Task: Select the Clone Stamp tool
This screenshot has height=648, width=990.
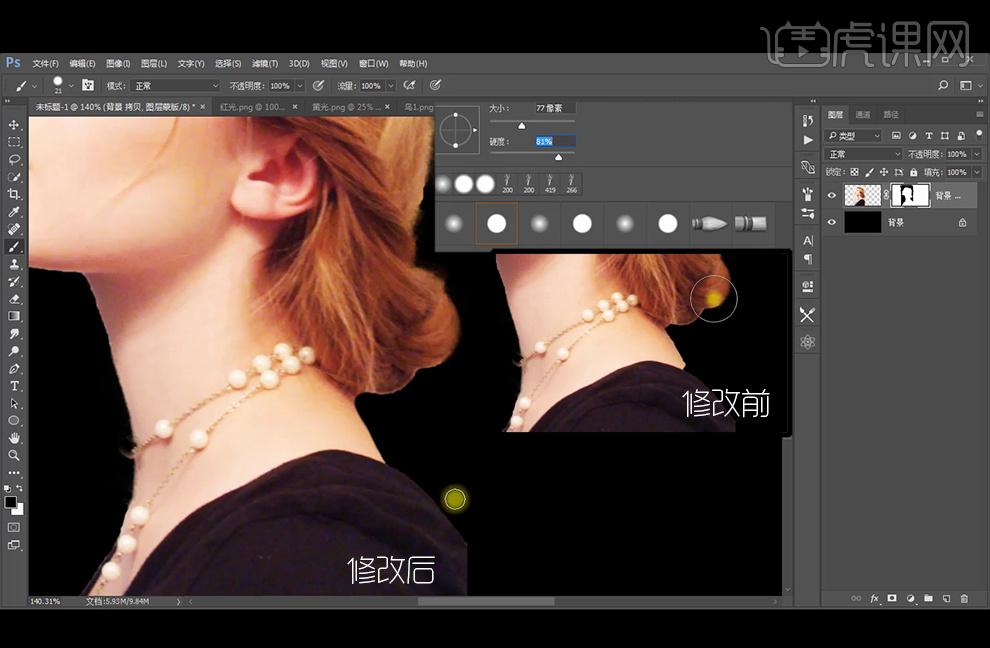Action: point(14,264)
